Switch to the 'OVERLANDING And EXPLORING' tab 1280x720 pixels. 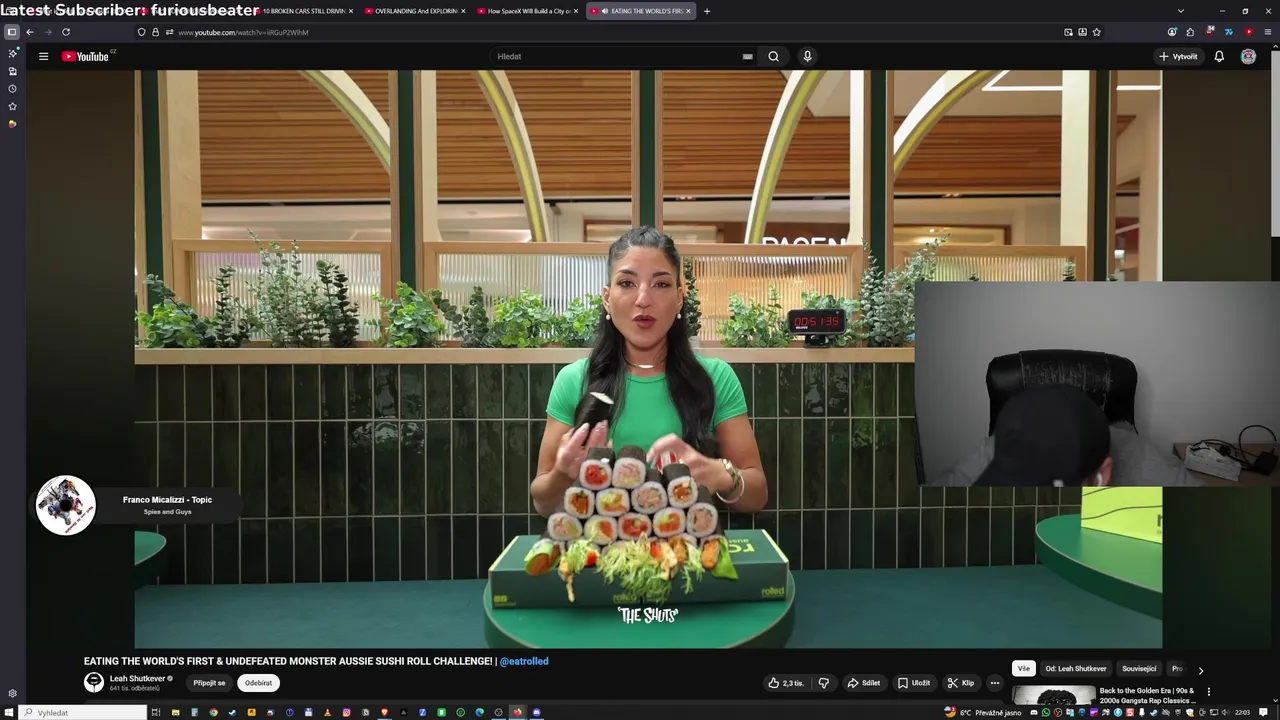click(415, 11)
